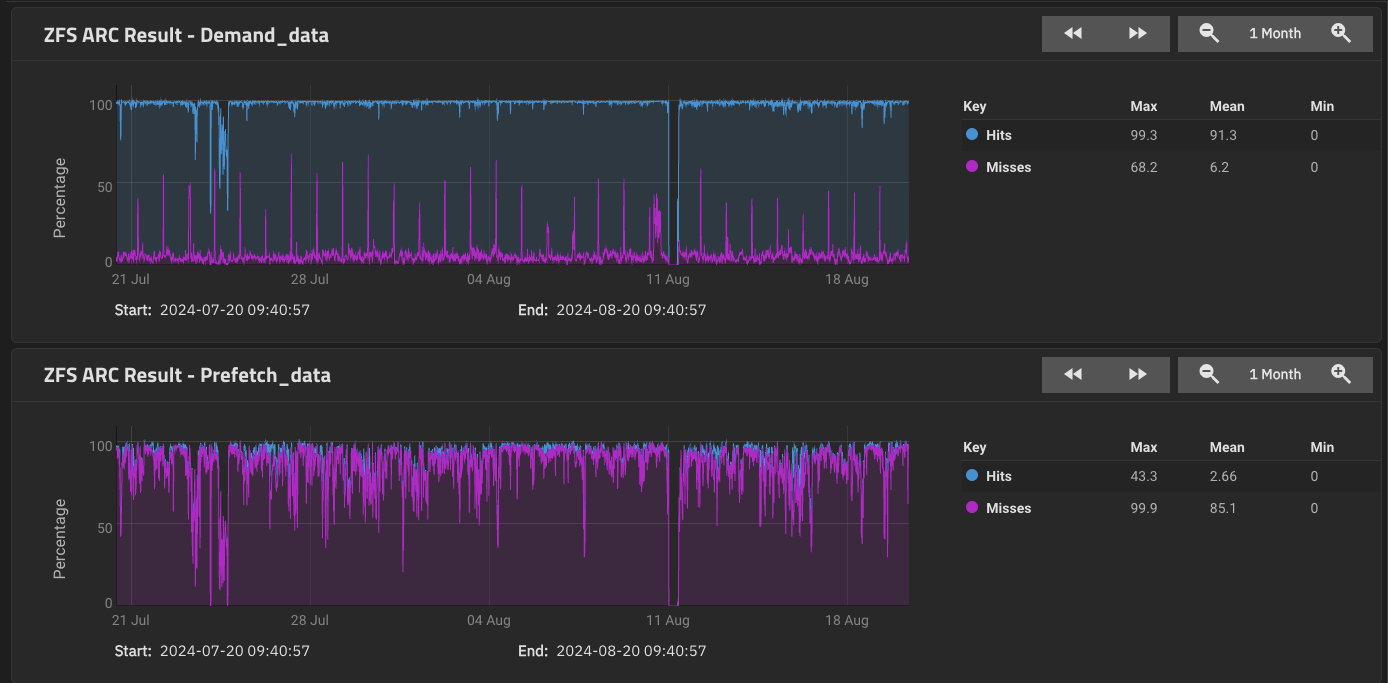This screenshot has width=1388, height=683.
Task: Zoom out of the Prefetch_data chart
Action: (1208, 374)
